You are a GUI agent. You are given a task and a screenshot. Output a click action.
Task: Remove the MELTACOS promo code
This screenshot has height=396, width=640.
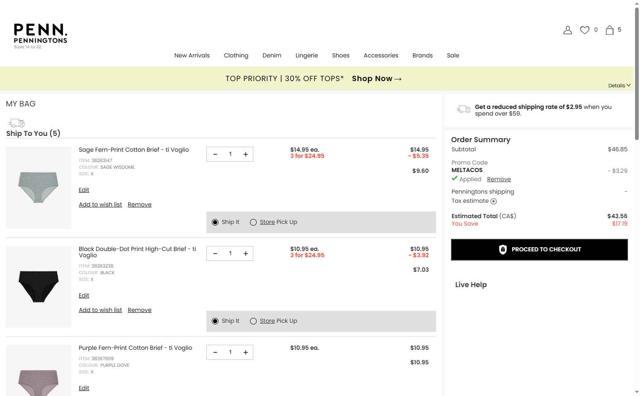(499, 179)
